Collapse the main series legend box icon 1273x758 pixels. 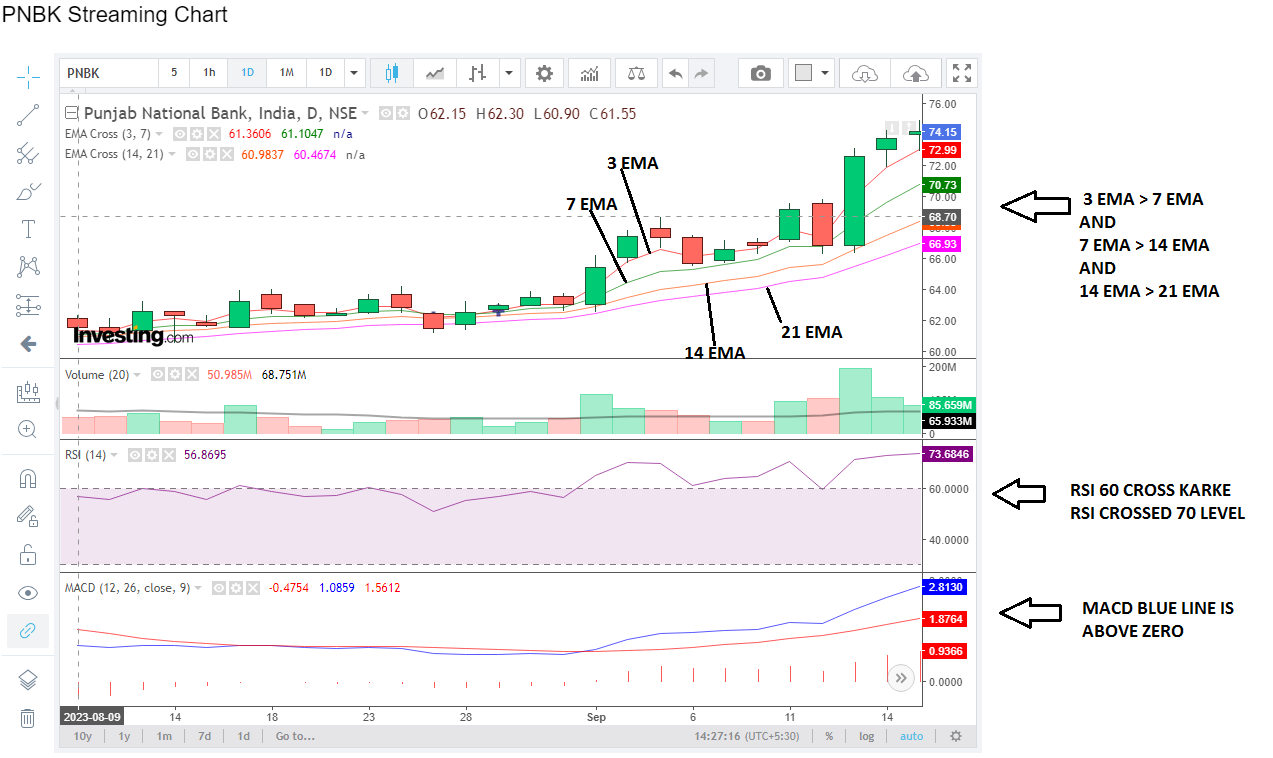[71, 113]
